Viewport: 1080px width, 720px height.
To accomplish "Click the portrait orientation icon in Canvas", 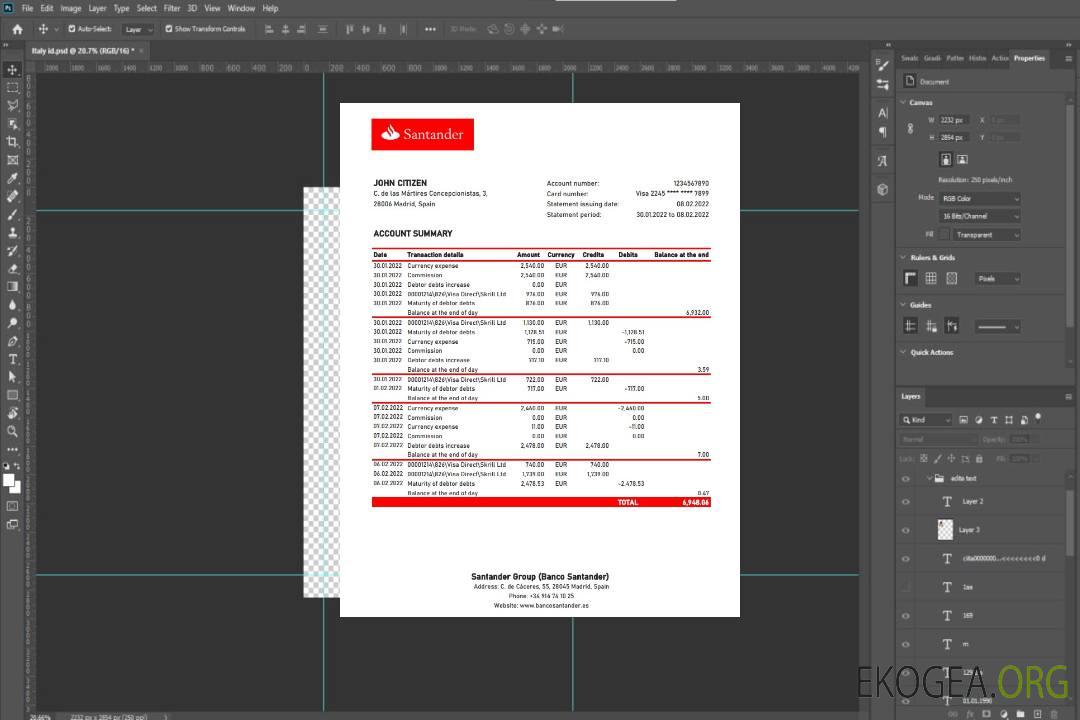I will pyautogui.click(x=946, y=160).
